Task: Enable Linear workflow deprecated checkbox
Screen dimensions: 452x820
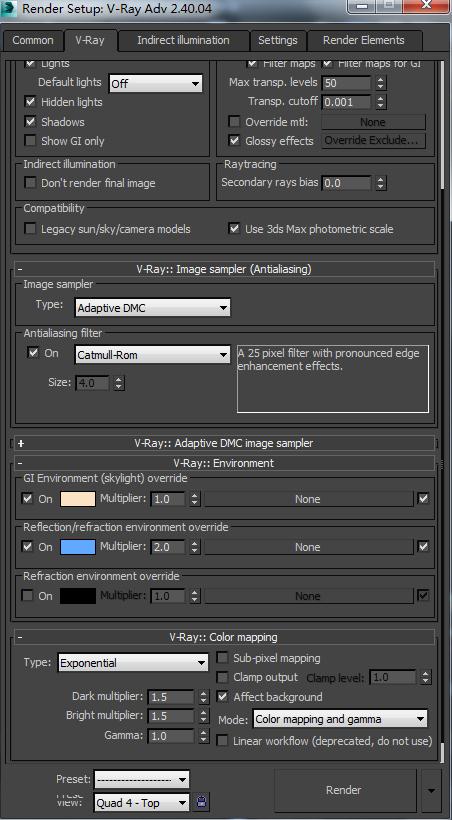Action: click(223, 741)
